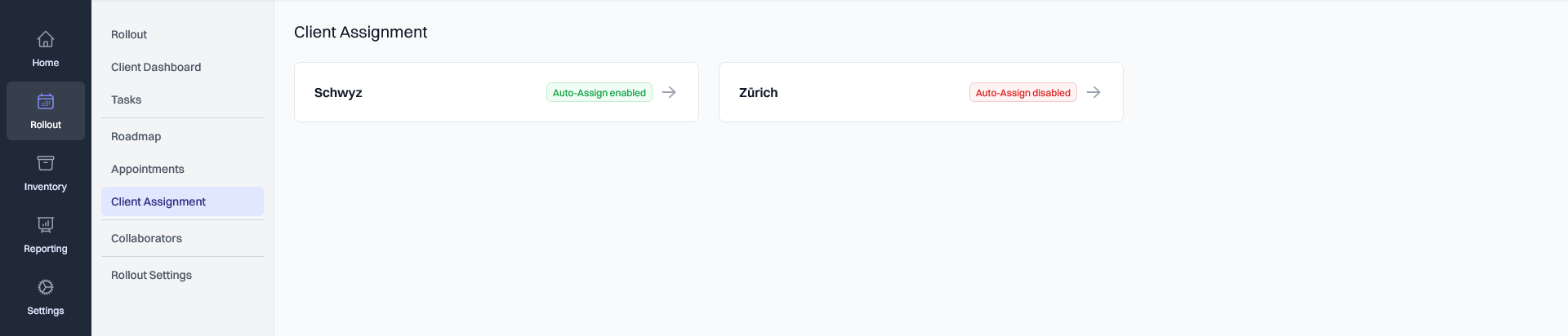Click the Inventory archive box icon
This screenshot has height=336, width=1568.
46,164
